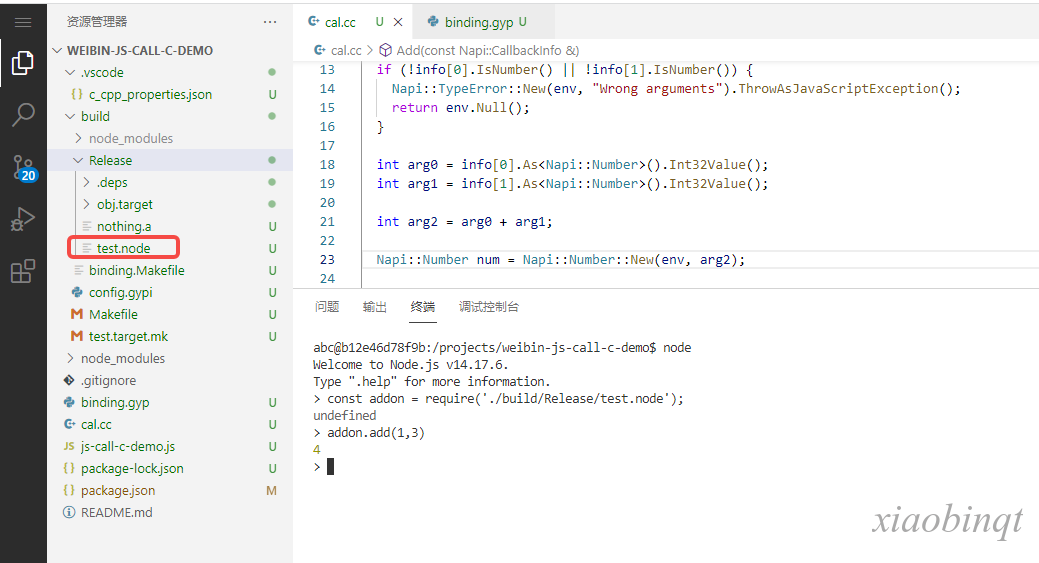
Task: Click line number 18 in the gutter
Action: (x=327, y=164)
